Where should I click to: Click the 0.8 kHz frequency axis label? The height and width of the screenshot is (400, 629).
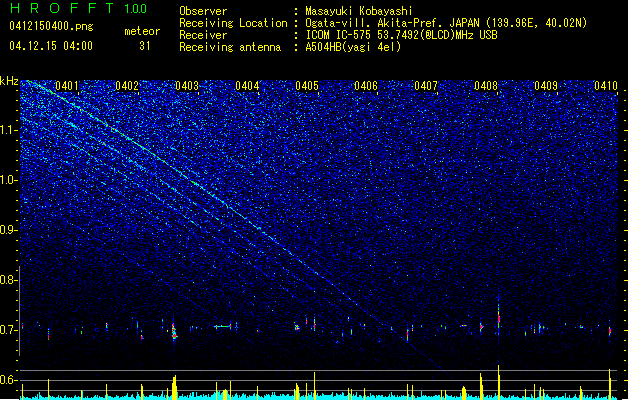9,280
